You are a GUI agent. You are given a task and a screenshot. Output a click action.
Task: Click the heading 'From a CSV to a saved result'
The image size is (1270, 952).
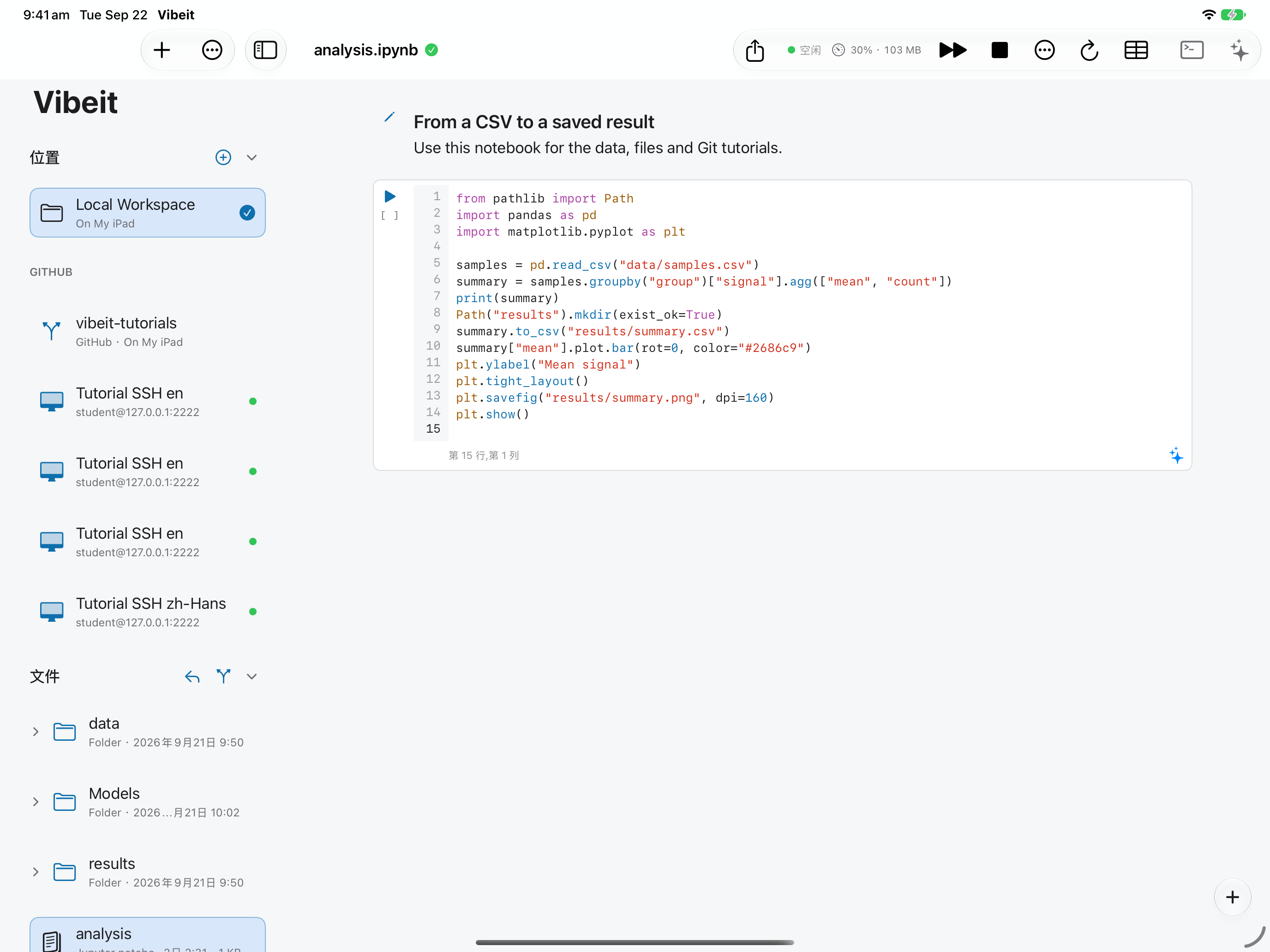click(x=534, y=122)
